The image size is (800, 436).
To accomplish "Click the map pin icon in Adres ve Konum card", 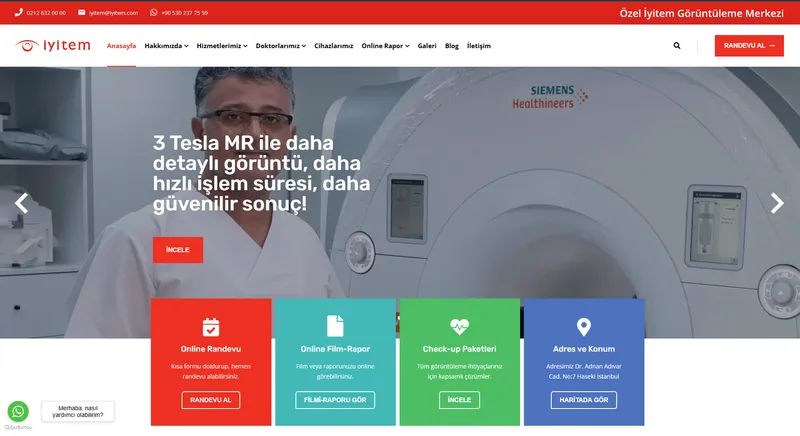I will (x=584, y=327).
